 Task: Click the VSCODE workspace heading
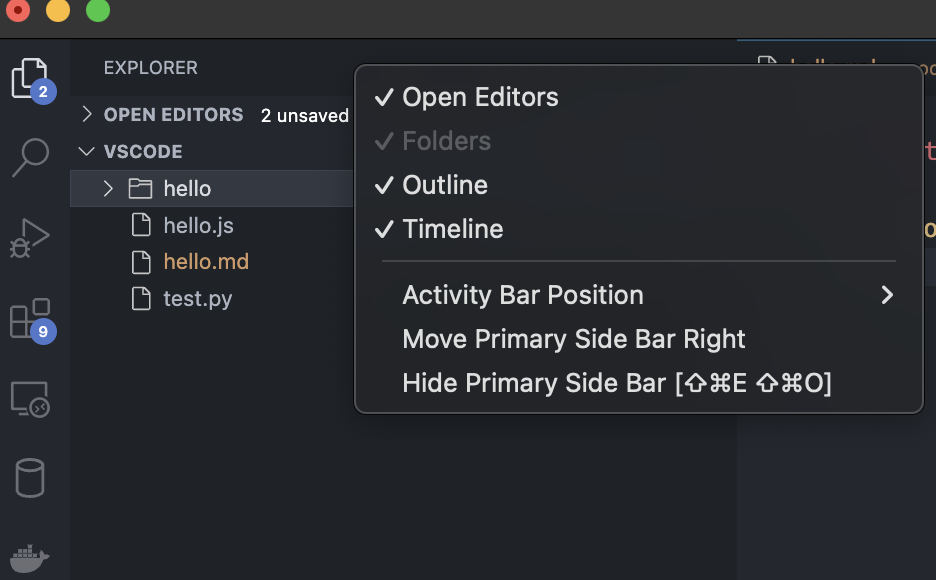tap(143, 152)
